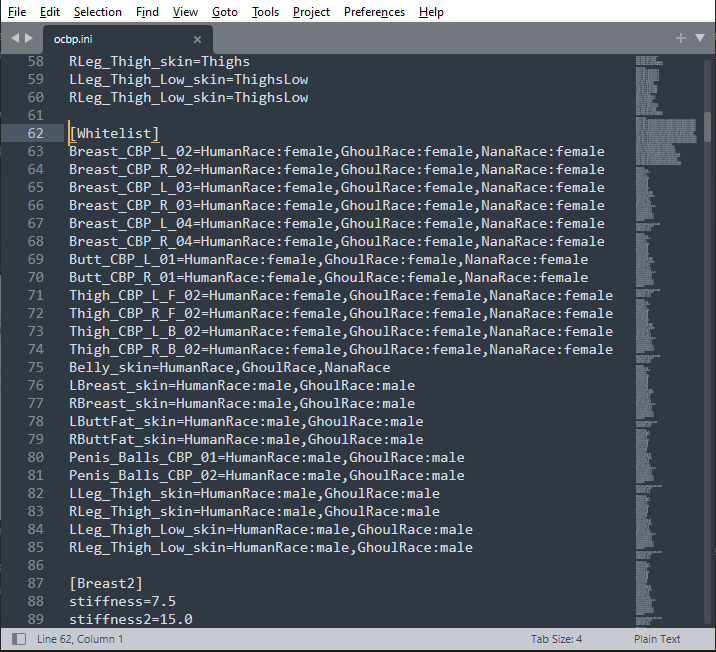Open the Tools menu

coord(265,12)
